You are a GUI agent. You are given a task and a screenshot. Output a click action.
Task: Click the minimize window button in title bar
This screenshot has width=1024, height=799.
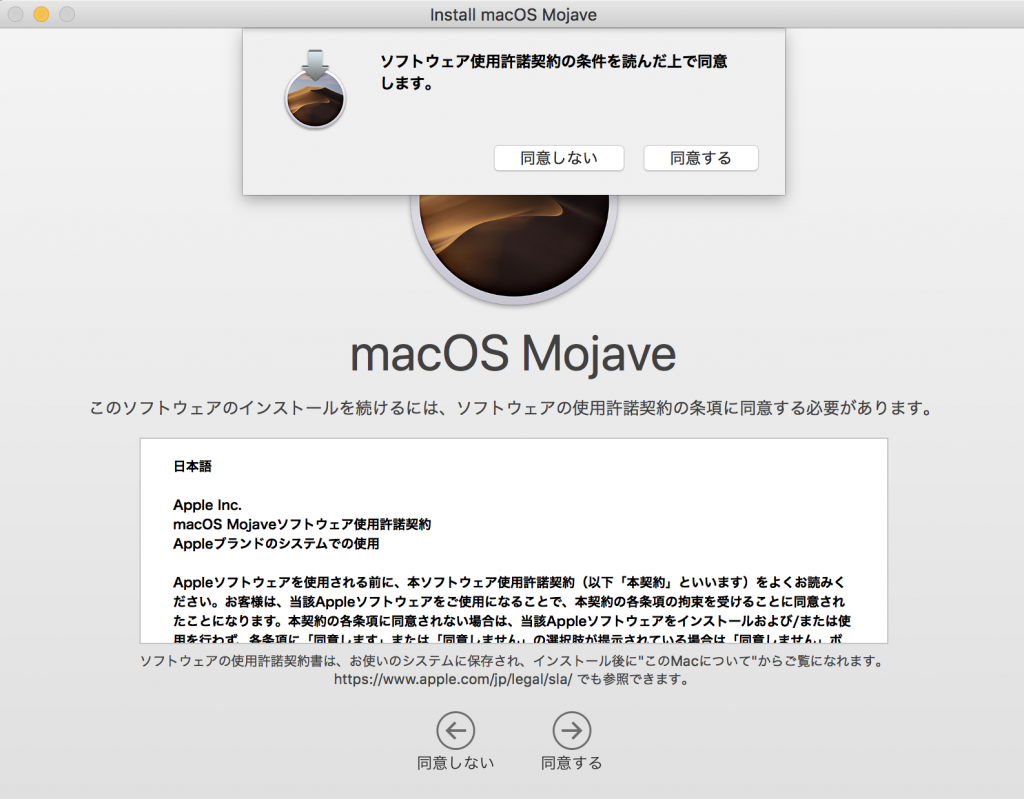point(41,14)
